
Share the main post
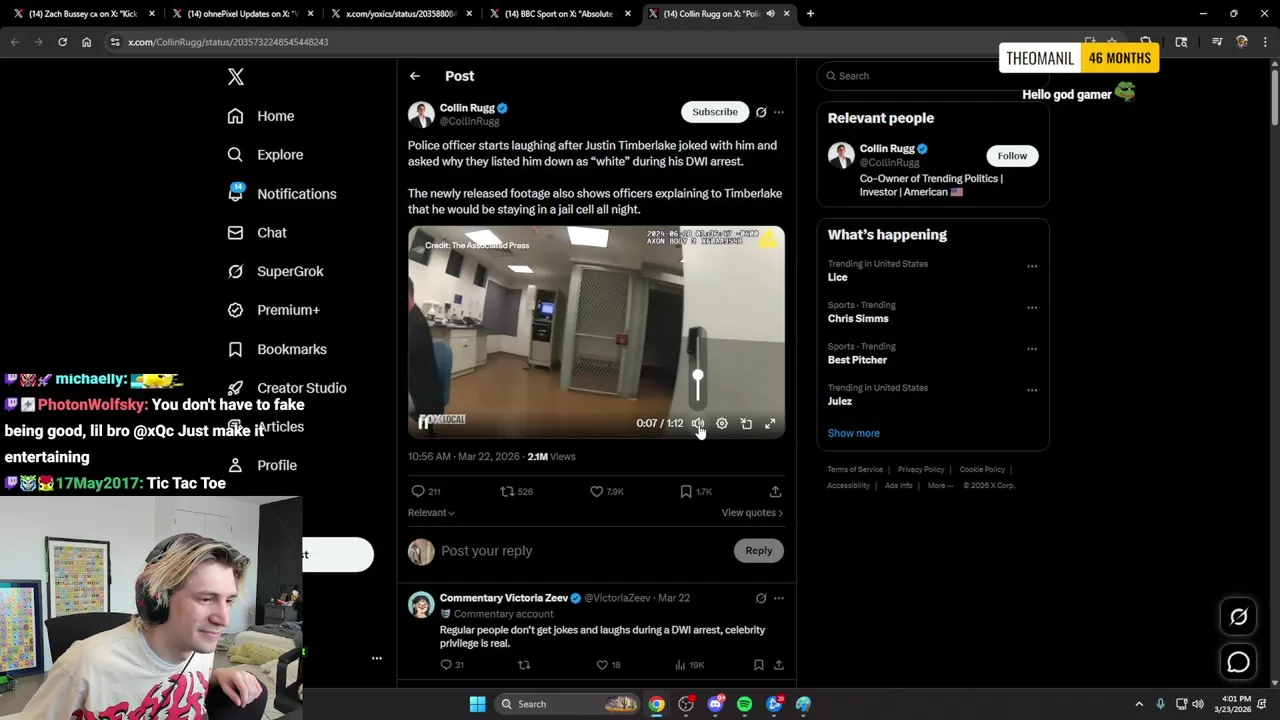pyautogui.click(x=775, y=491)
